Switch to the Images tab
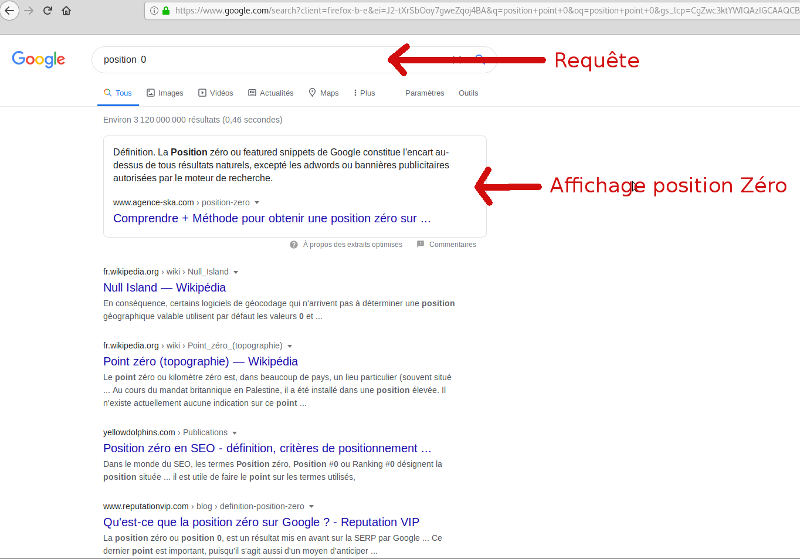This screenshot has height=559, width=800. pyautogui.click(x=165, y=93)
